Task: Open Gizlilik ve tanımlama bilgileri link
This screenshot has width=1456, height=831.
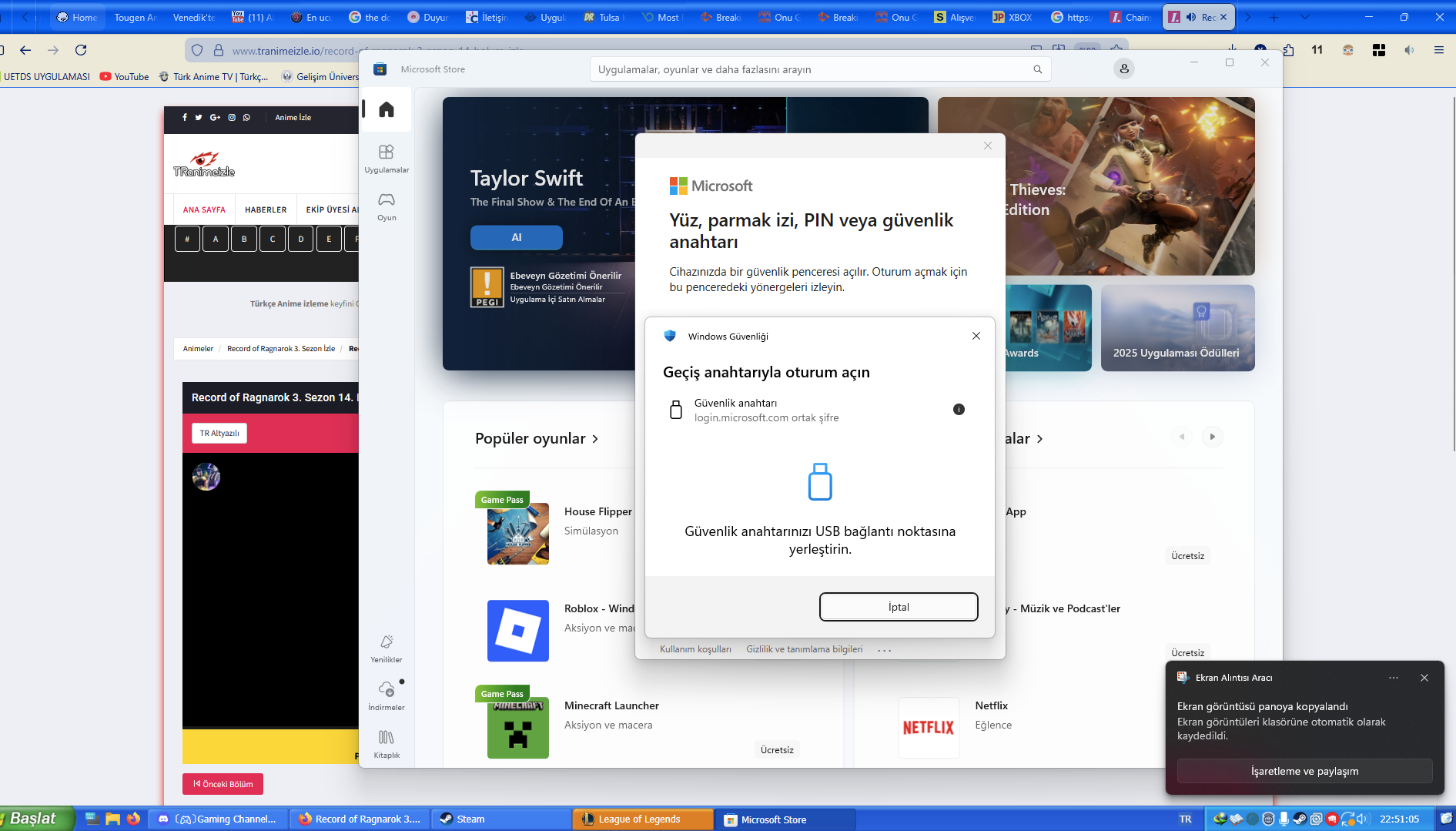Action: 805,649
